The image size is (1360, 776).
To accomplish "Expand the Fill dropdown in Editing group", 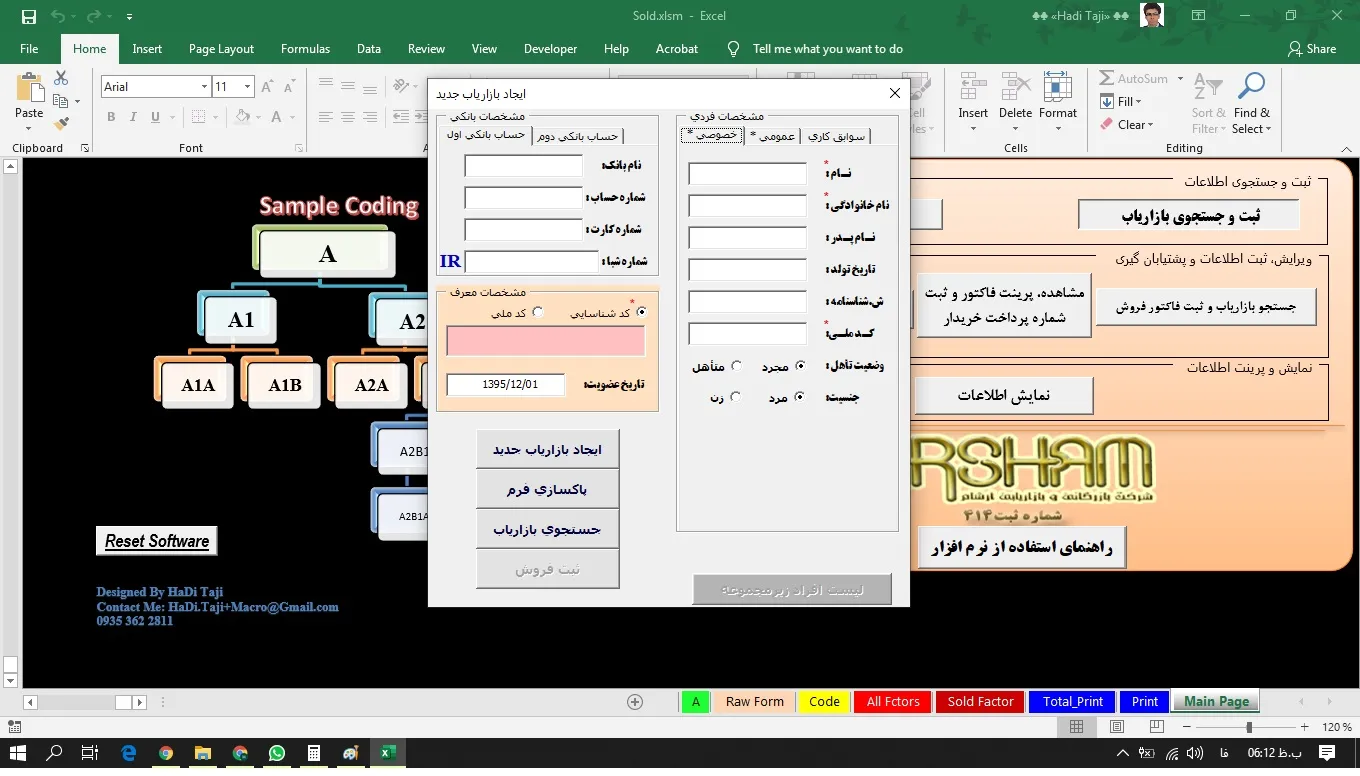I will click(x=1138, y=102).
